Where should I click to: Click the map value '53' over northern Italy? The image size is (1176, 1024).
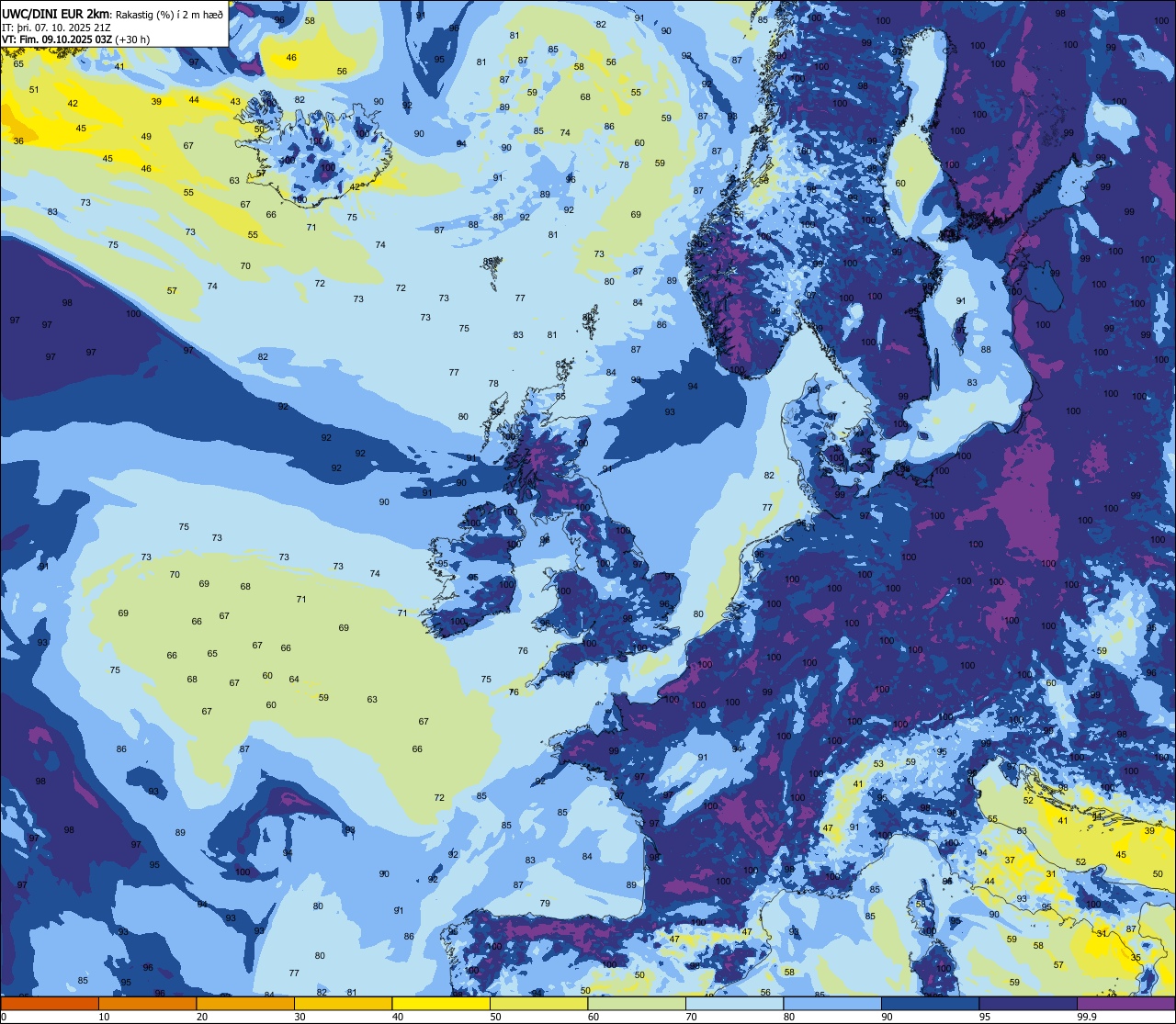(x=878, y=764)
